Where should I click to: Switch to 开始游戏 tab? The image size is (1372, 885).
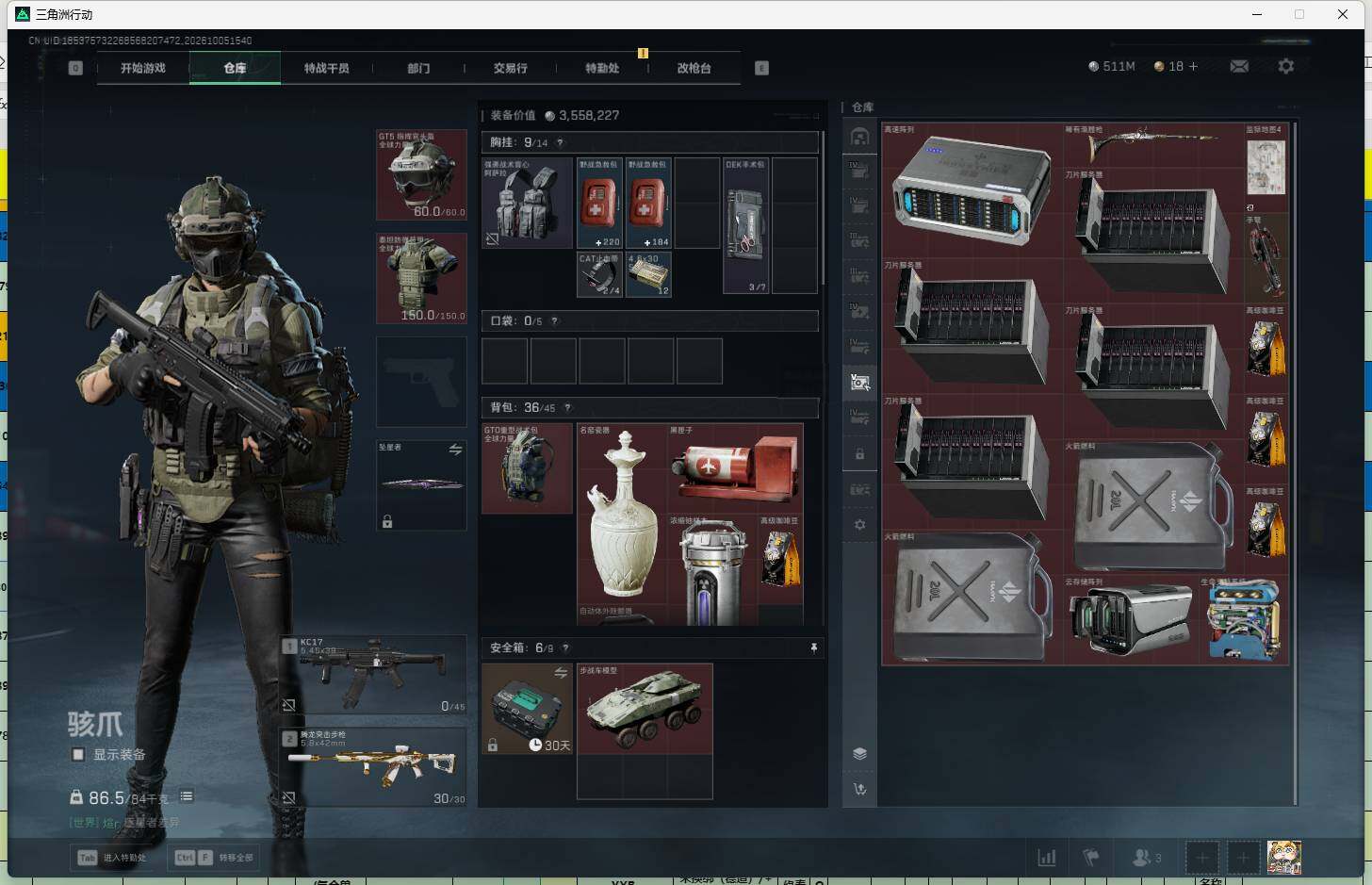point(143,68)
